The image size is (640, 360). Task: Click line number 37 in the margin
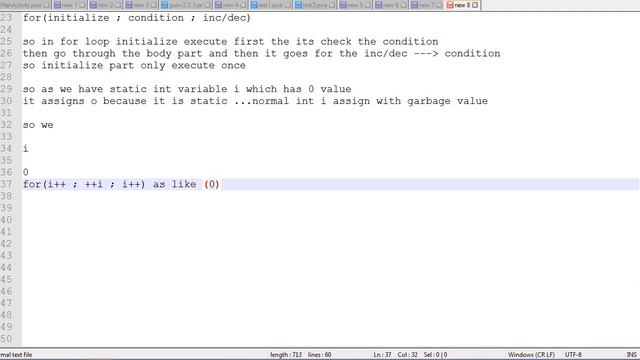coord(6,184)
